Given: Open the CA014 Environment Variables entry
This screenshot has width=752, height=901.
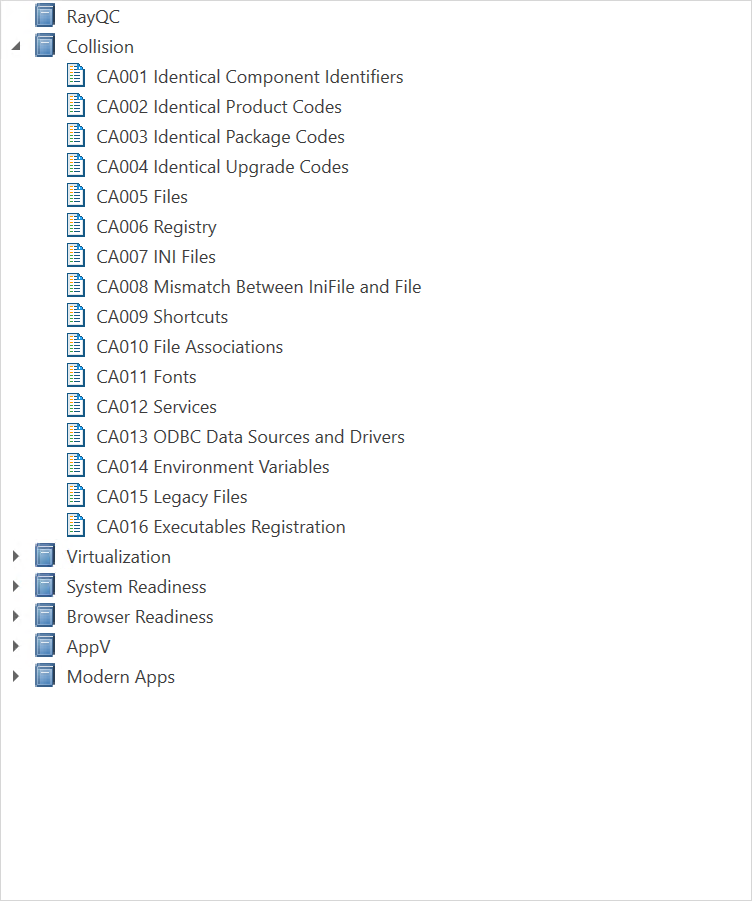Looking at the screenshot, I should pos(212,466).
